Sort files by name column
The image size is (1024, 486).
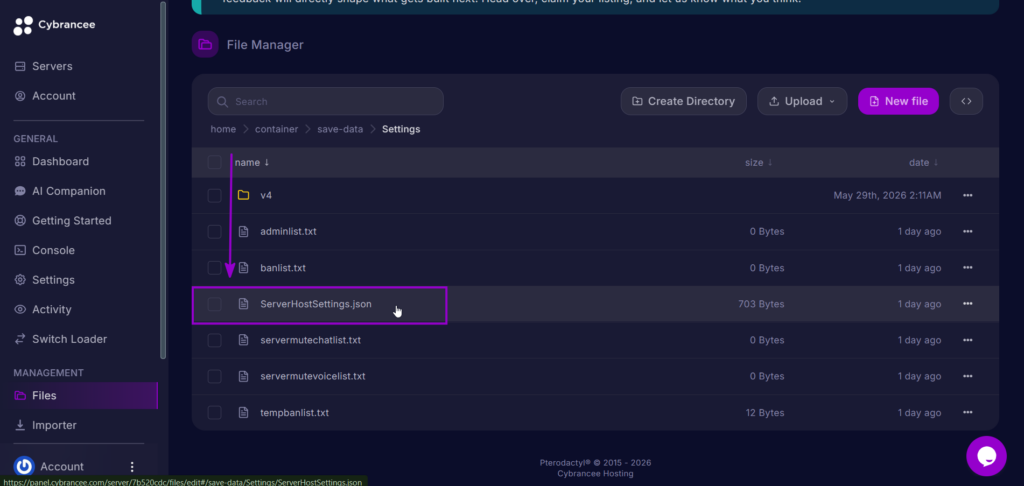(x=251, y=162)
